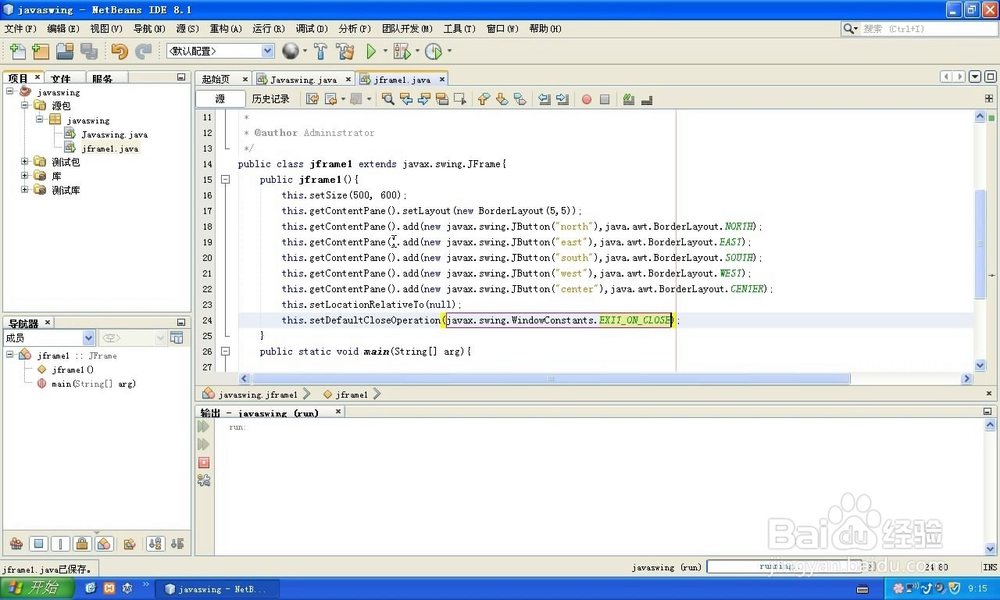The image size is (1000, 600).
Task: Collapse the 源包 source packages node
Action: click(24, 105)
